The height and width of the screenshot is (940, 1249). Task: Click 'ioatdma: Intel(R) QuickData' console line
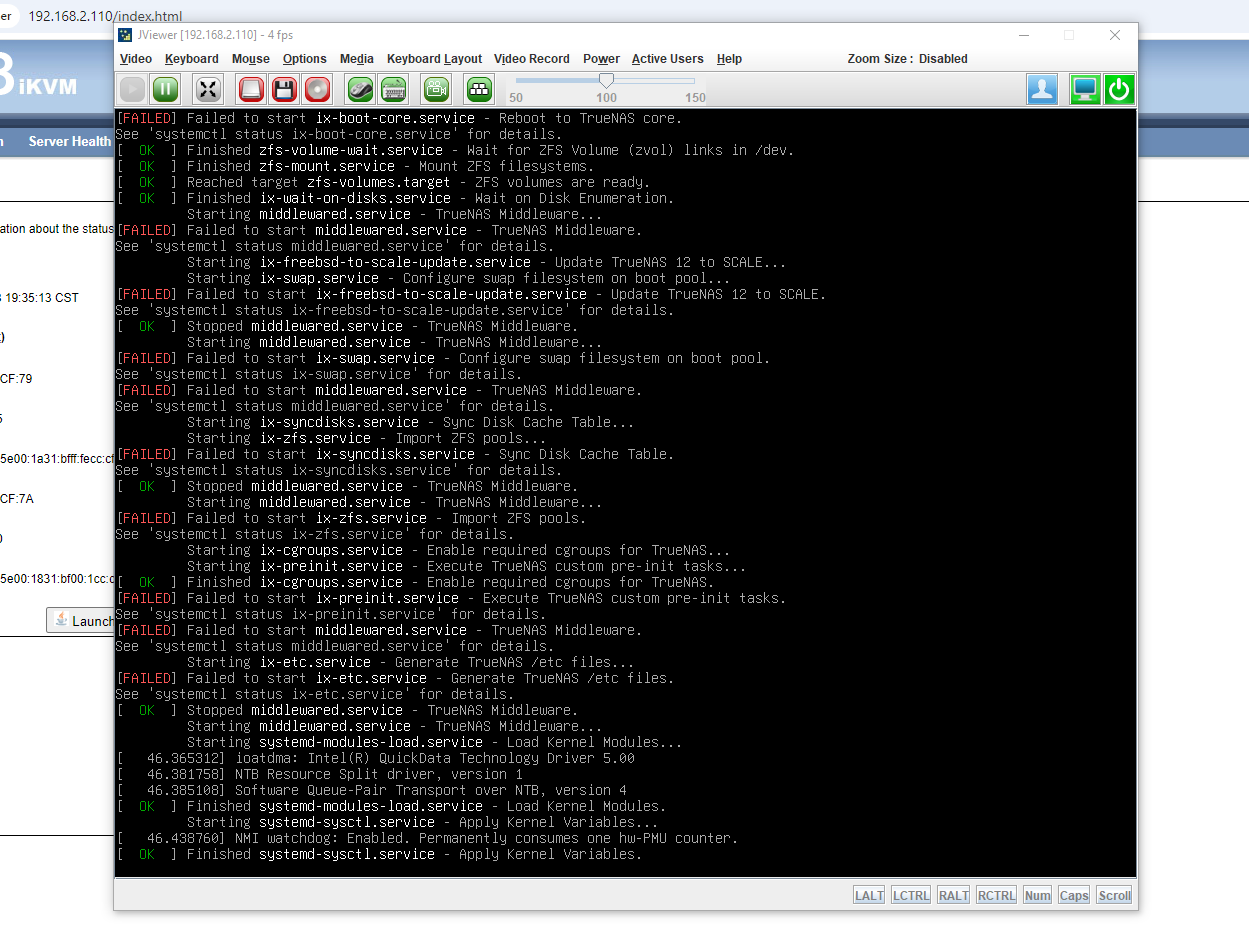pyautogui.click(x=375, y=758)
